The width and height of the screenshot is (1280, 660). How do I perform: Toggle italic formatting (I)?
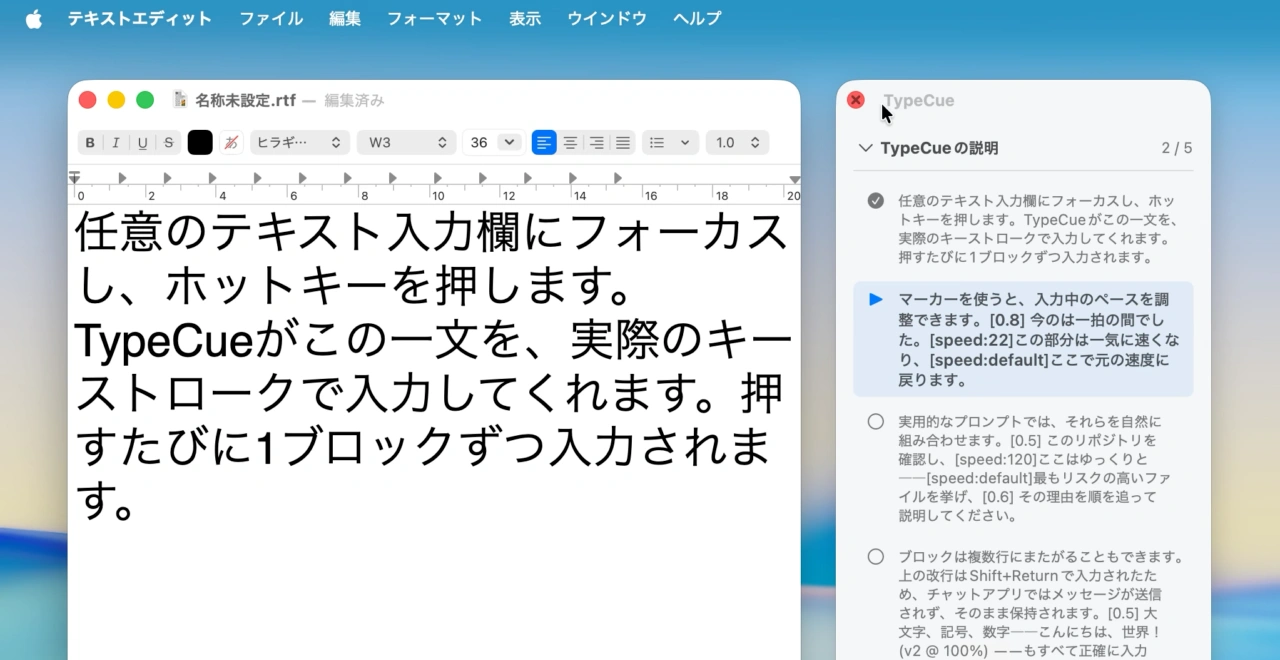[116, 143]
